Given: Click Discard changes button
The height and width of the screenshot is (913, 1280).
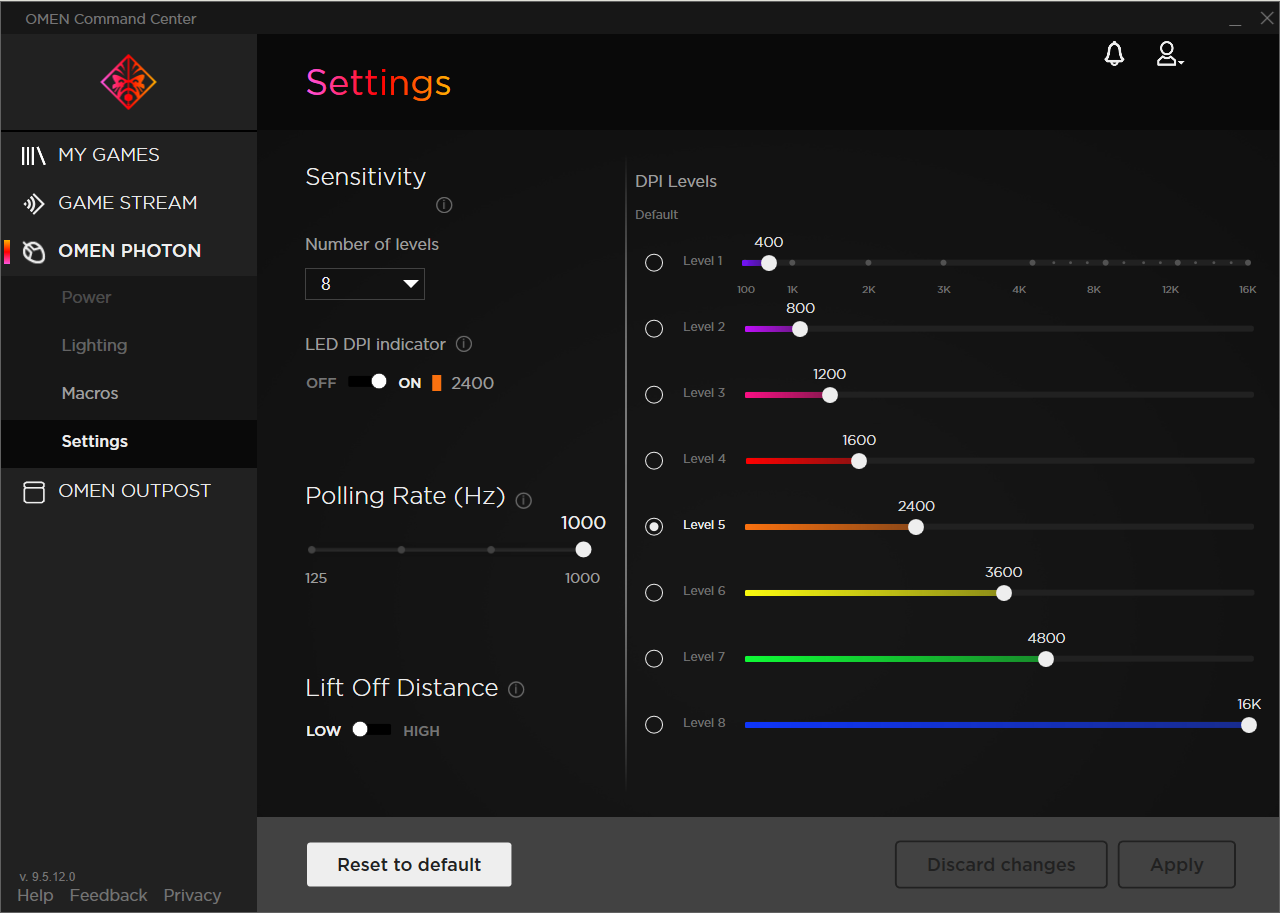Looking at the screenshot, I should (1001, 865).
